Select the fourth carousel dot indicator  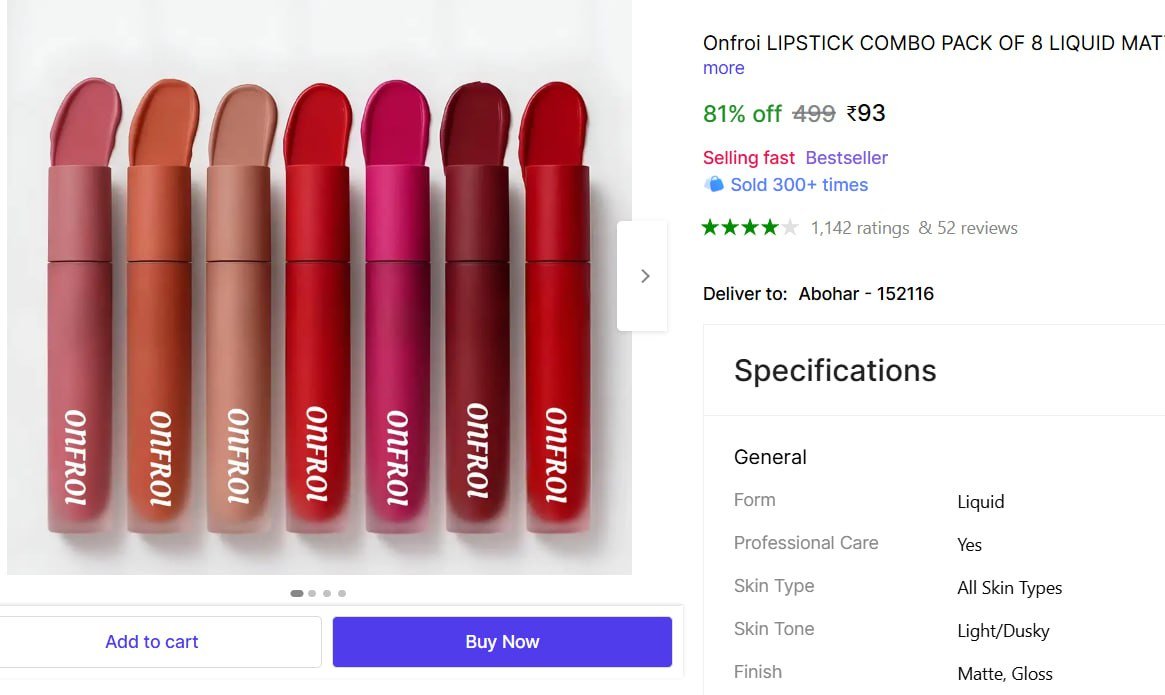(342, 593)
